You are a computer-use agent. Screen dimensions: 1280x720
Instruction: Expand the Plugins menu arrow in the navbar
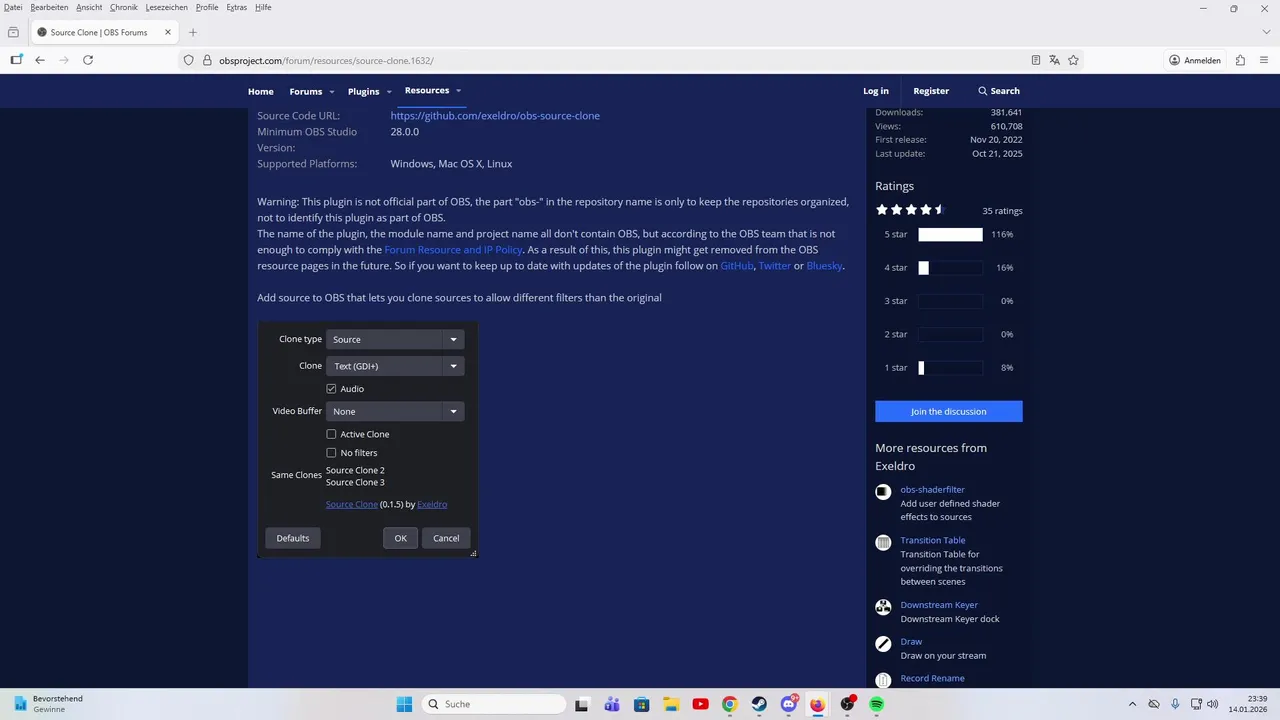(x=389, y=92)
